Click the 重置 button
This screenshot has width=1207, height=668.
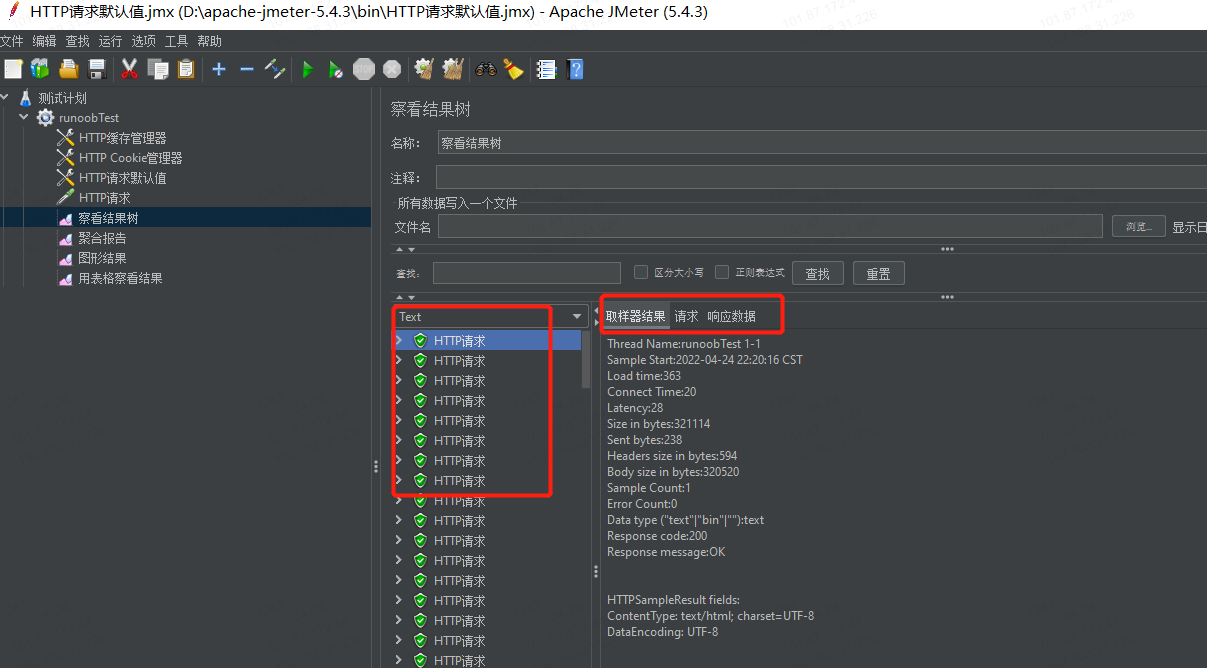[x=878, y=273]
